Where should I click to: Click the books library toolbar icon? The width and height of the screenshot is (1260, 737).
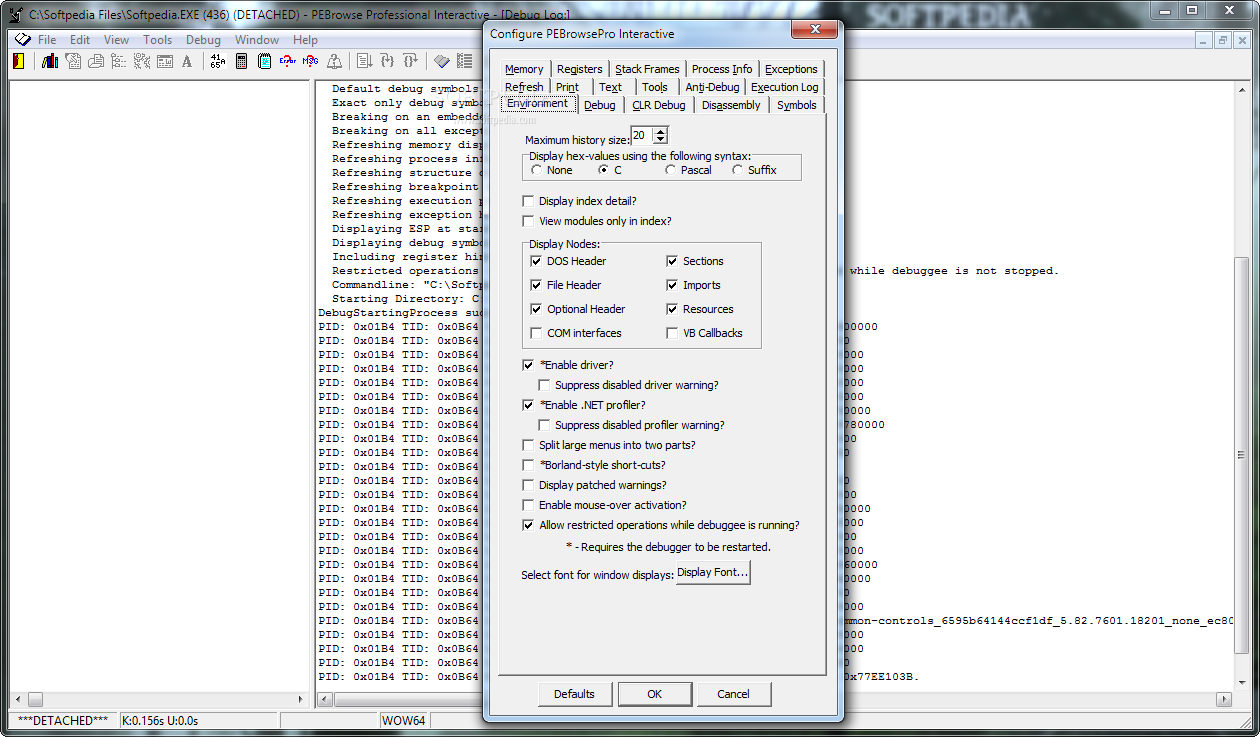point(50,61)
